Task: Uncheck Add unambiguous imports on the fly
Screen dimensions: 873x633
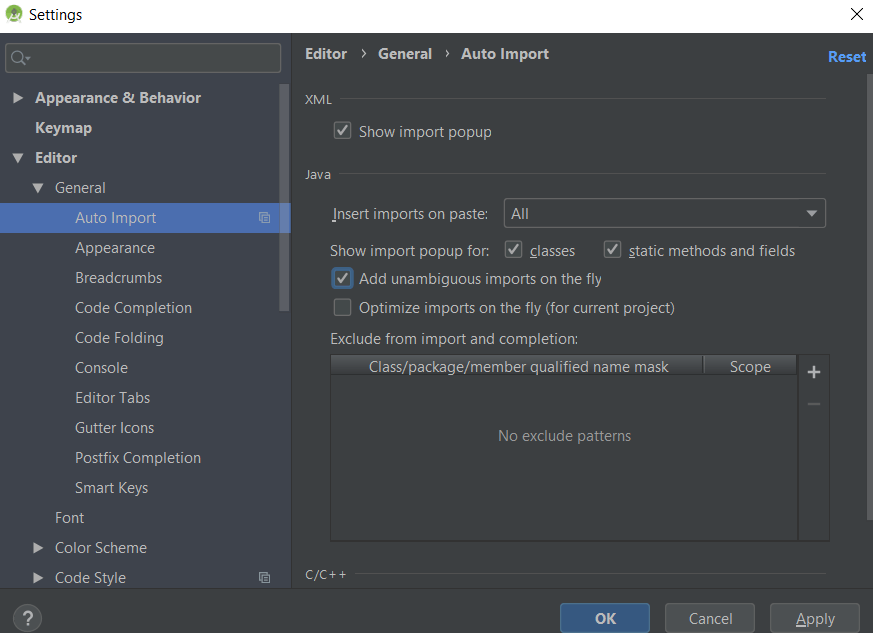Action: click(x=342, y=278)
